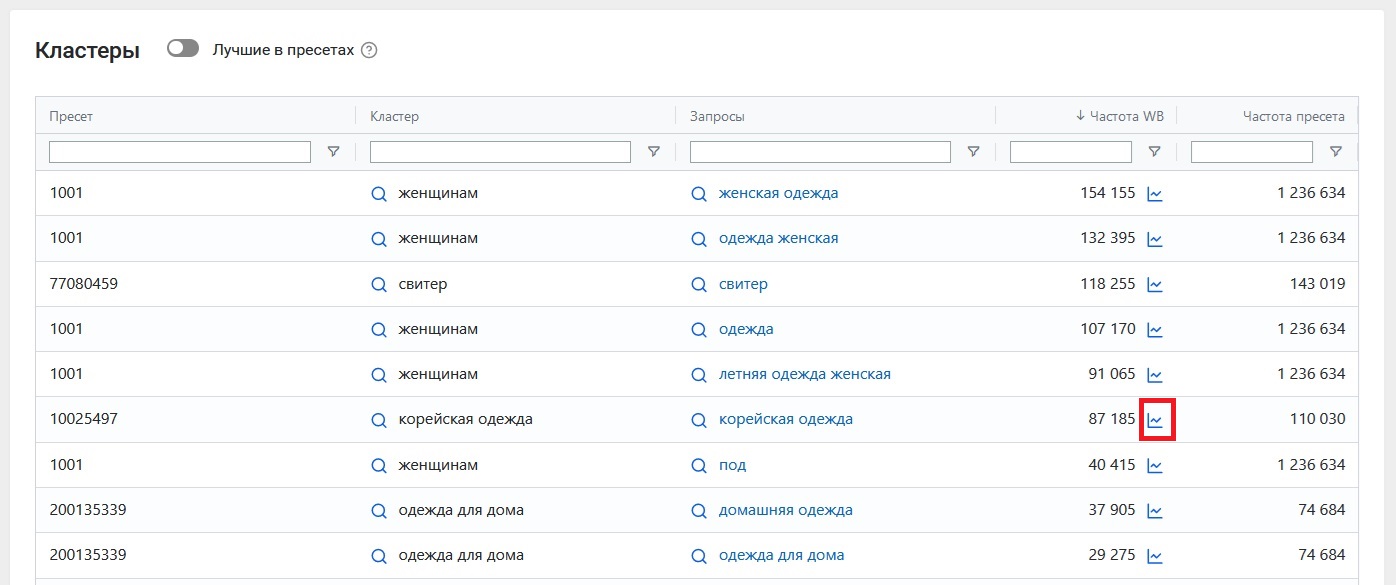
Task: Select preset cell 77080459
Action: pos(83,284)
